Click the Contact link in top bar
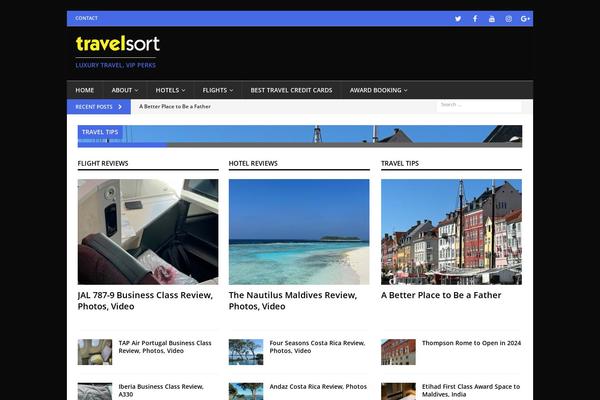Viewport: 600px width, 400px height. click(86, 18)
